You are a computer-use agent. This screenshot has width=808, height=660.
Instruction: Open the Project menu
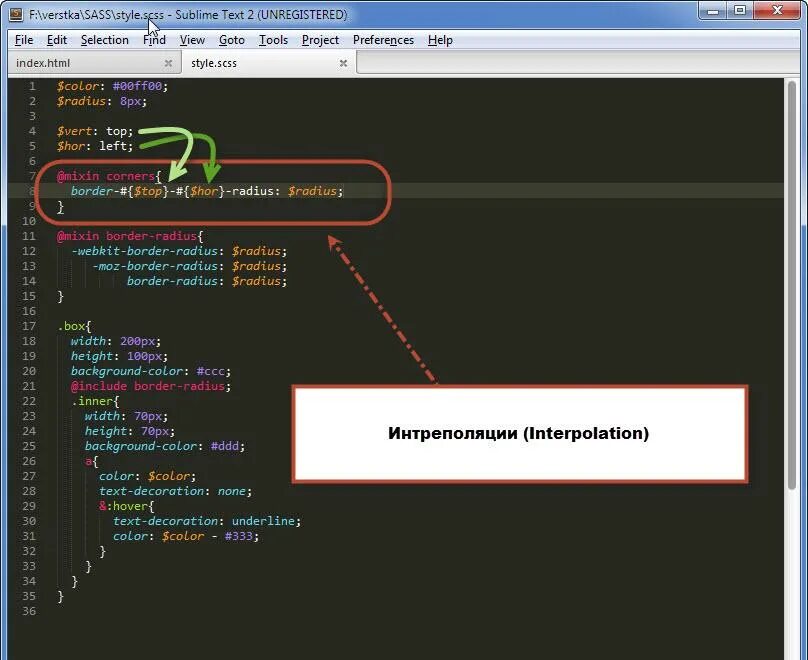coord(320,40)
